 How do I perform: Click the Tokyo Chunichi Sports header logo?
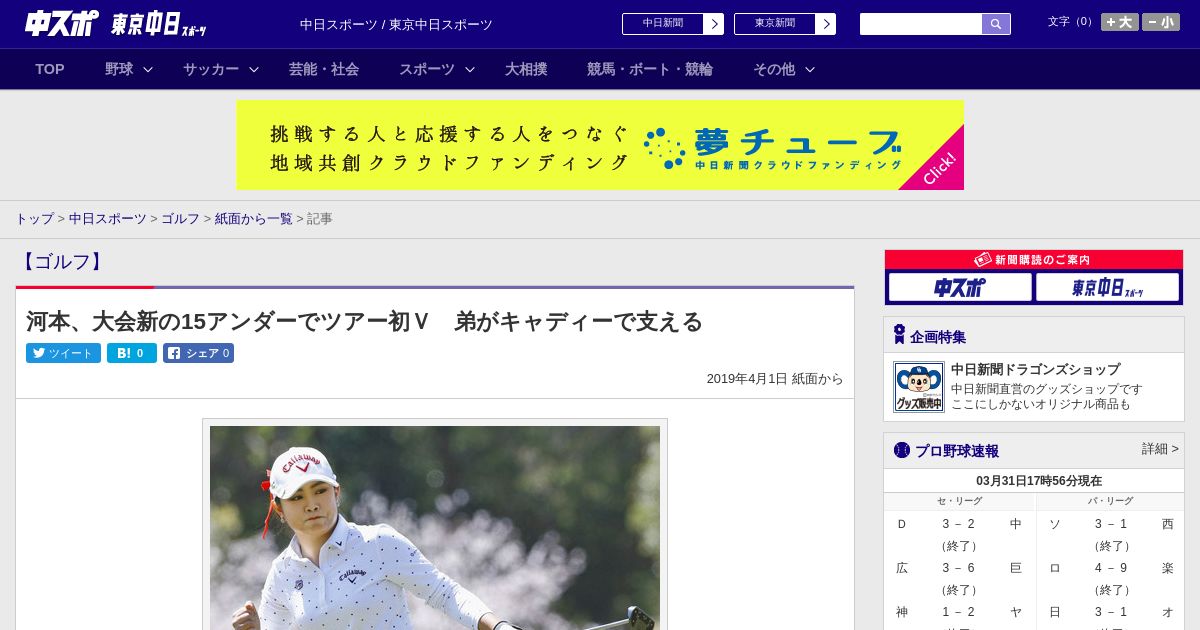pyautogui.click(x=158, y=24)
